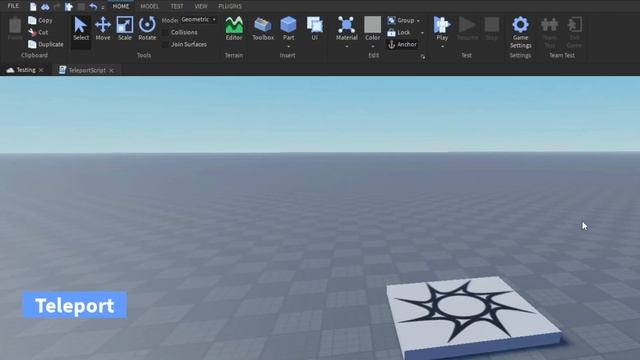
Task: Expand the Color dropdown arrow
Action: coord(372,47)
